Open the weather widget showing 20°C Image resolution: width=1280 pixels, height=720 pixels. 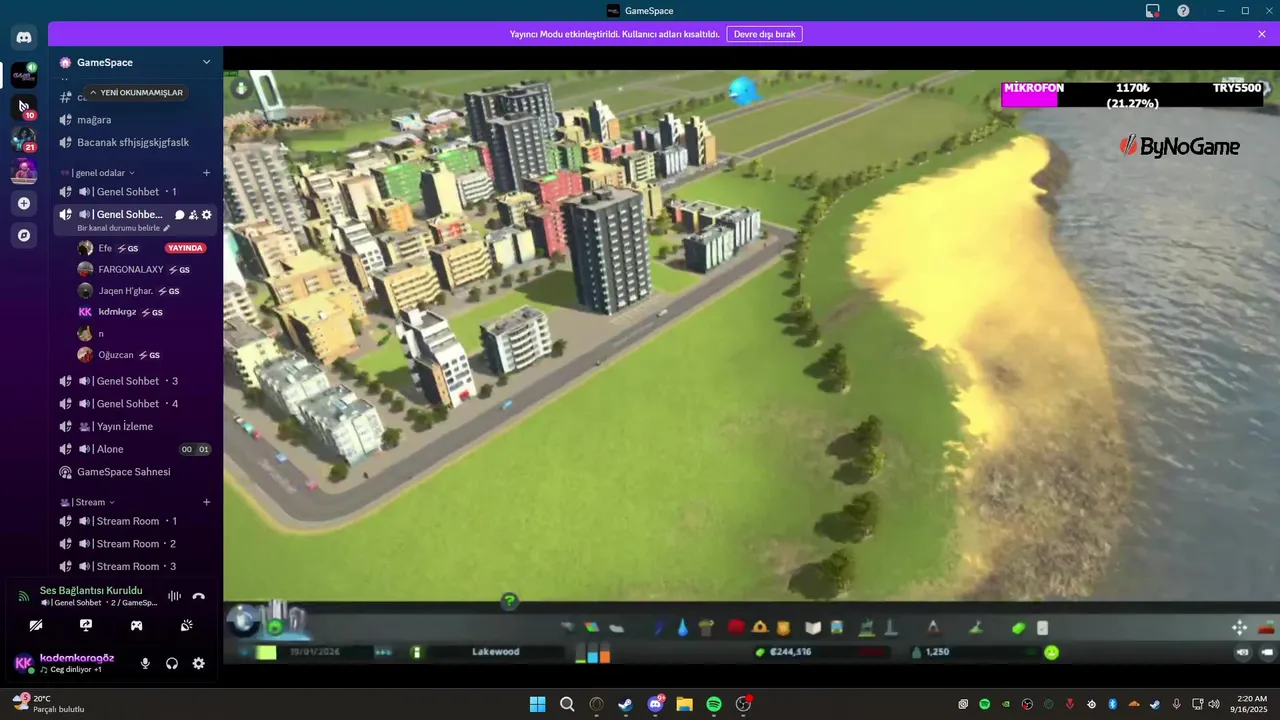coord(48,704)
